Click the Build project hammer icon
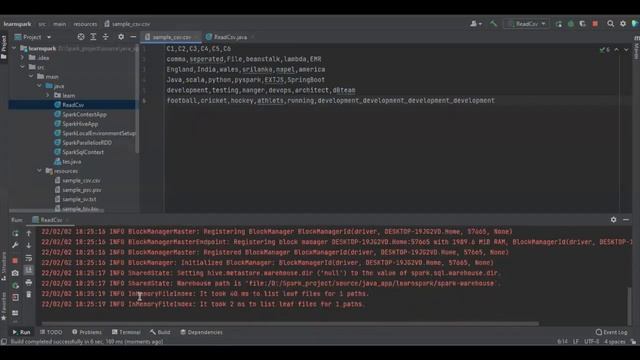Image resolution: width=640 pixels, height=360 pixels. click(493, 24)
